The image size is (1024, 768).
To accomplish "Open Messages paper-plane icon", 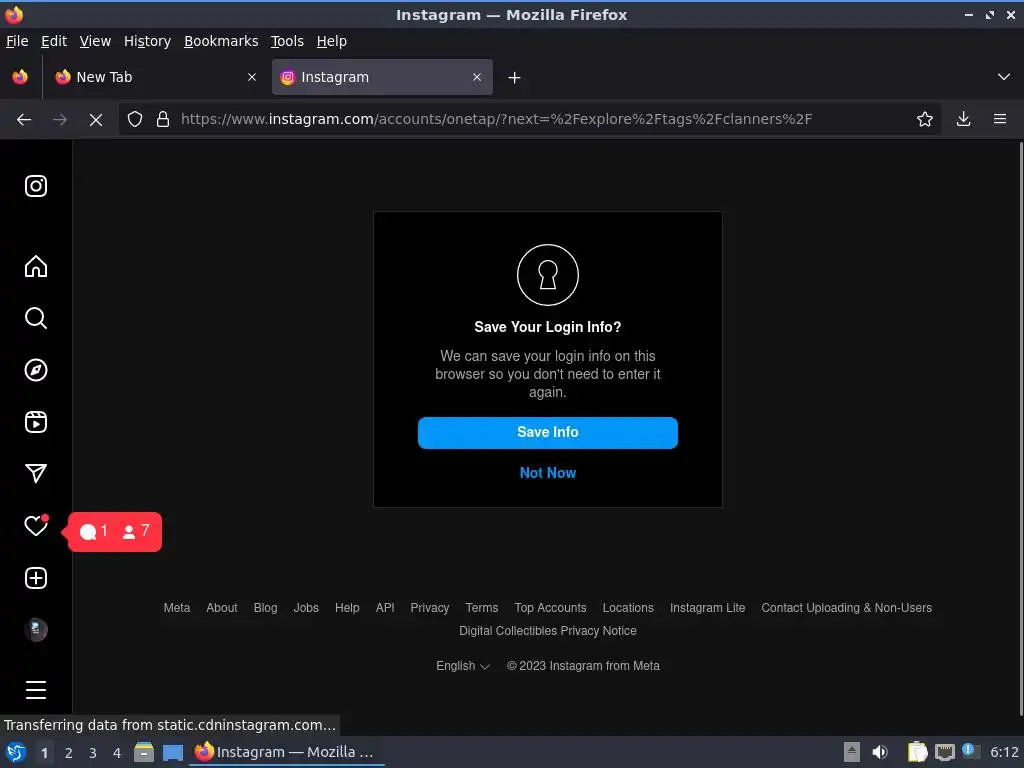I will point(36,473).
